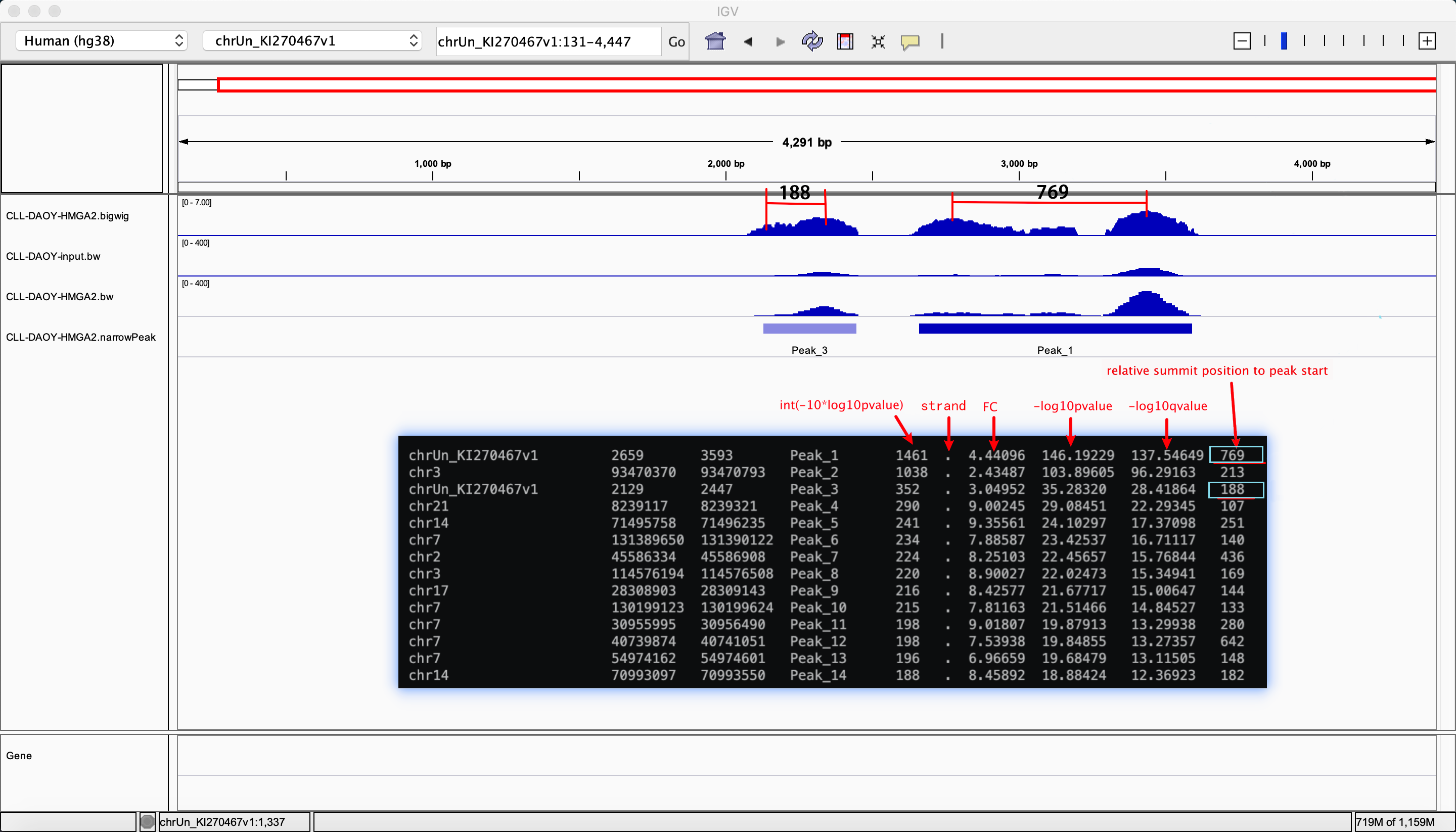The height and width of the screenshot is (832, 1456).
Task: Click the back navigation arrow
Action: [x=748, y=41]
